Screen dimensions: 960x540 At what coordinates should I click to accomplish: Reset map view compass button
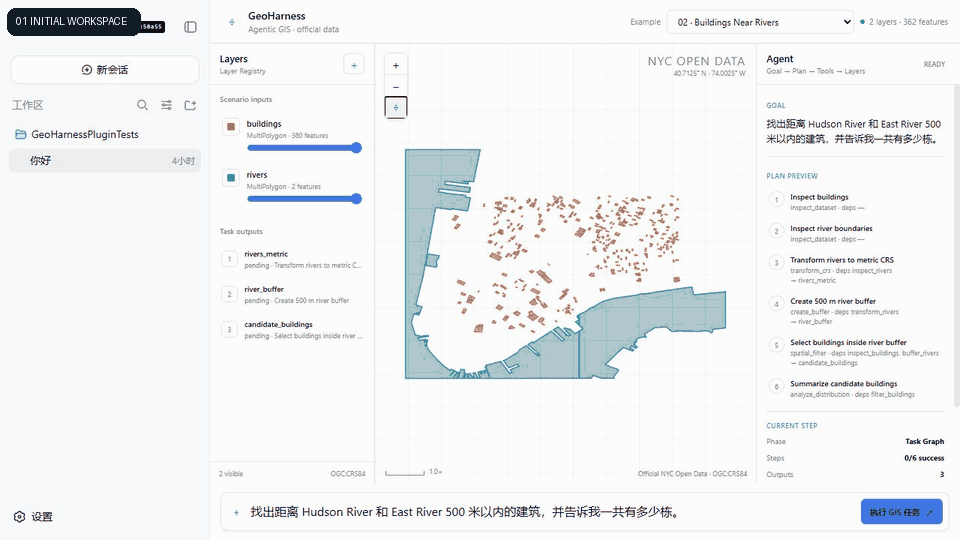[396, 108]
